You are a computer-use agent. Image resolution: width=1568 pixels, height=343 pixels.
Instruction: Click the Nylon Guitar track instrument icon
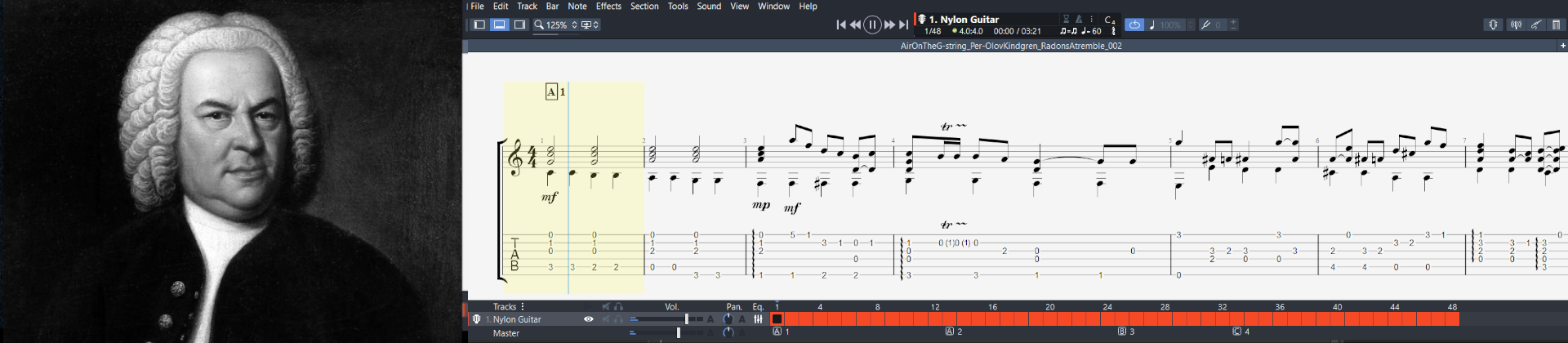click(x=477, y=319)
